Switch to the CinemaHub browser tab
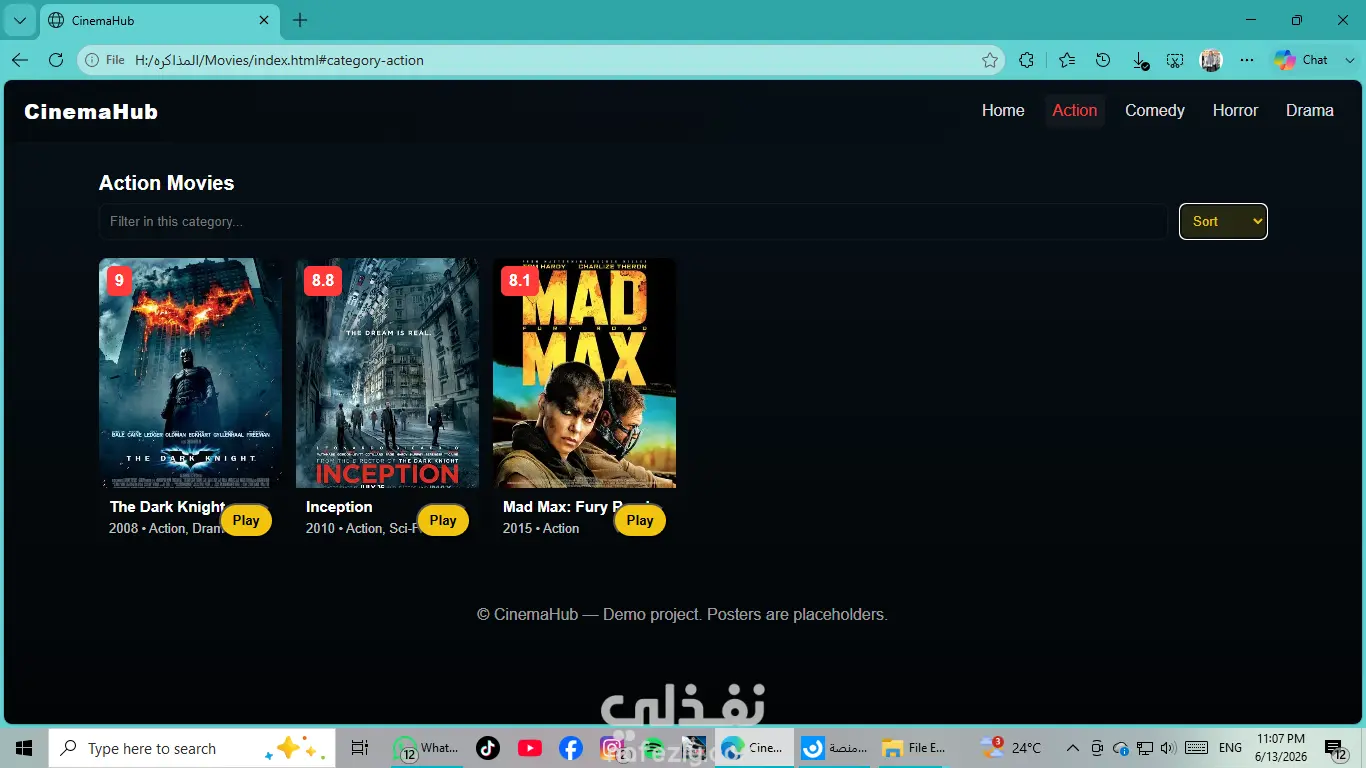Screen dimensions: 1366x768 160,20
